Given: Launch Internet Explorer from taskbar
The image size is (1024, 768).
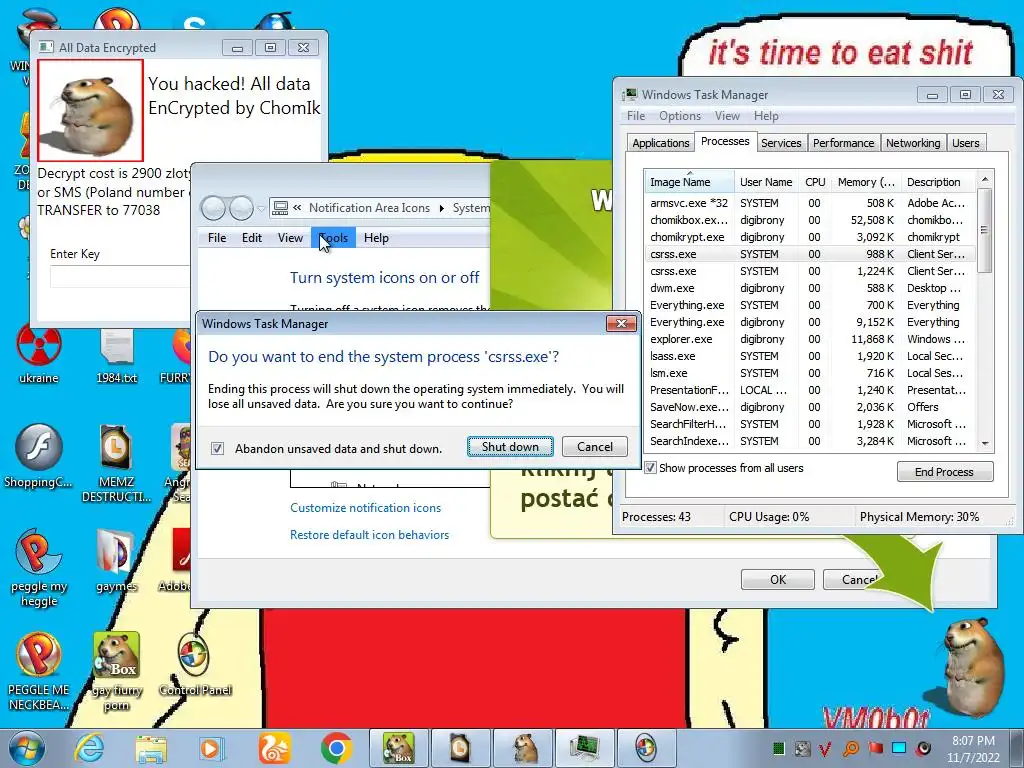Looking at the screenshot, I should pyautogui.click(x=90, y=748).
